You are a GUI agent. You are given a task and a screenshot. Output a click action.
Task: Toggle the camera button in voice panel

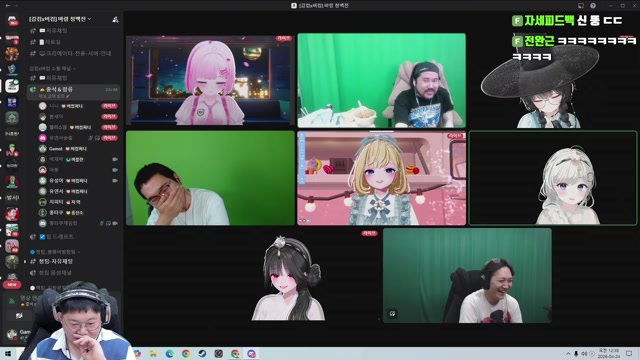pyautogui.click(x=19, y=316)
